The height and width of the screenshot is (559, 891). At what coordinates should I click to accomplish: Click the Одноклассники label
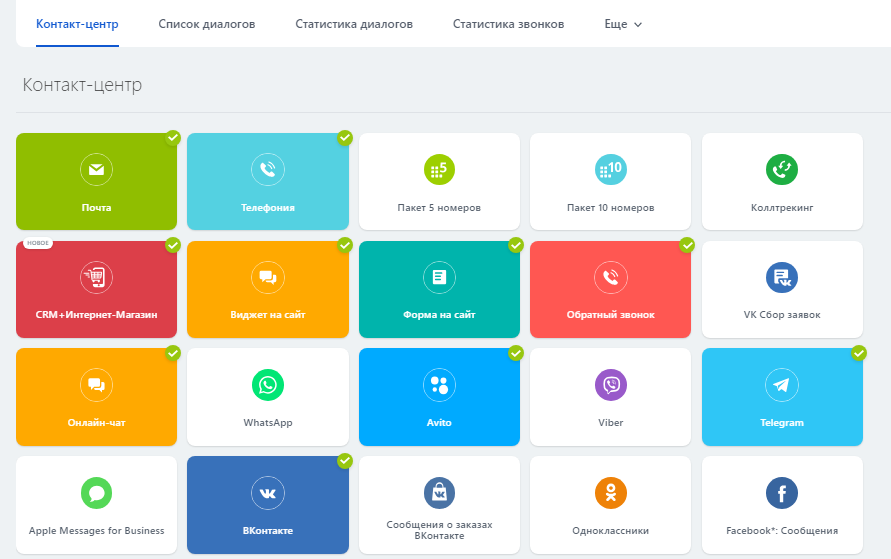610,531
